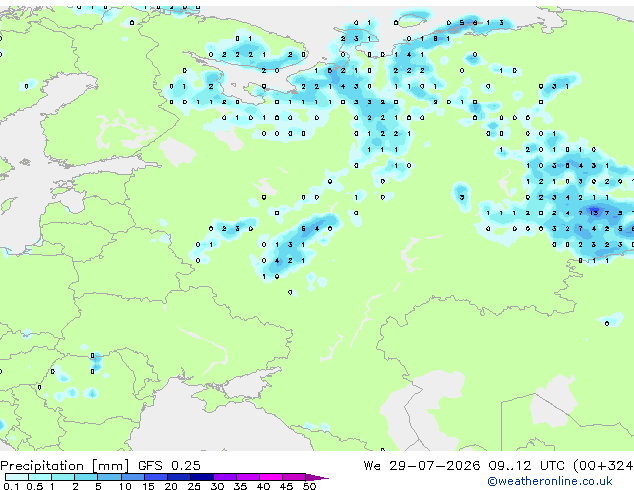Click the legend label '10'

(125, 486)
